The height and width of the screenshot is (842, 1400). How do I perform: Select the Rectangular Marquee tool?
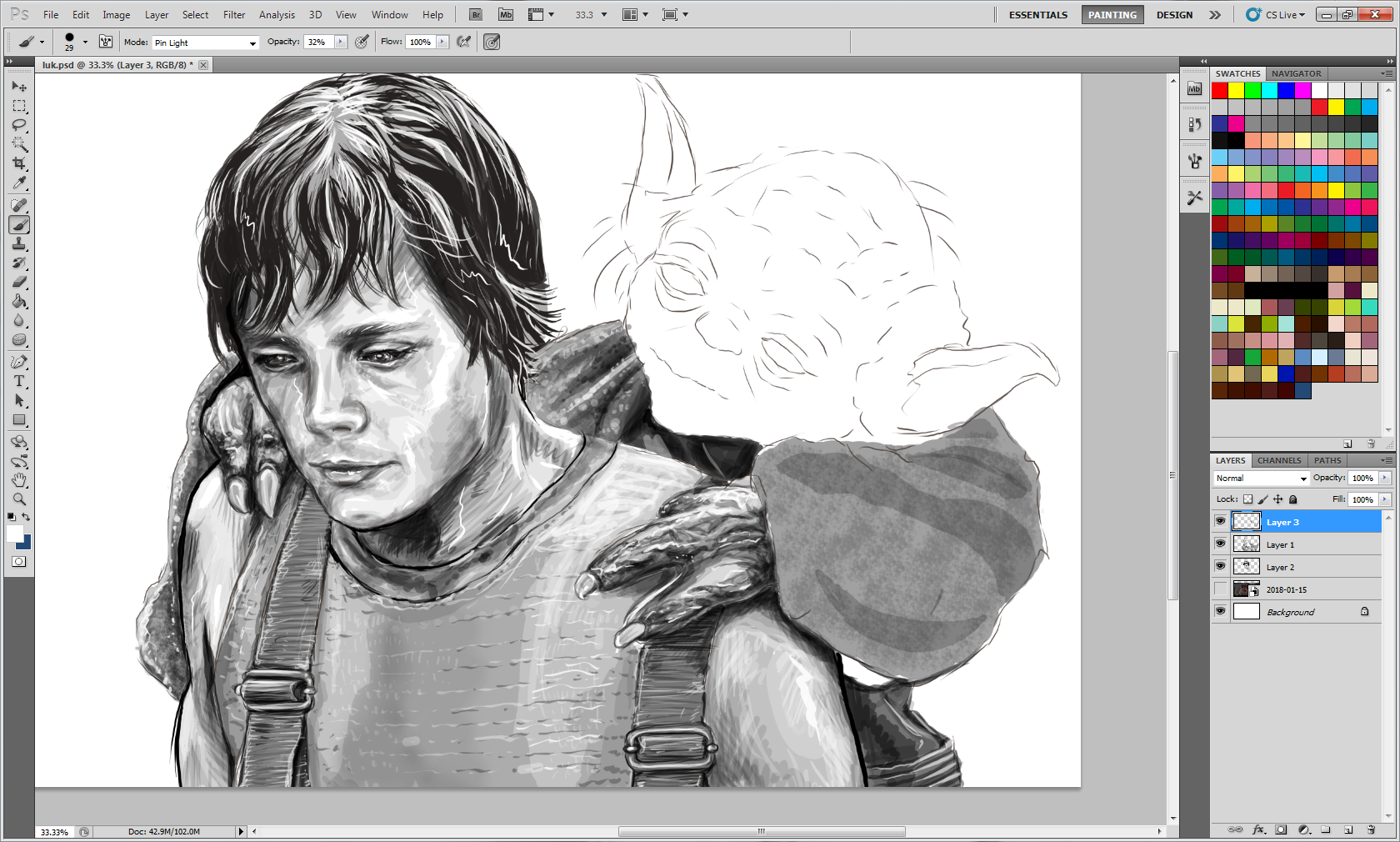coord(19,106)
